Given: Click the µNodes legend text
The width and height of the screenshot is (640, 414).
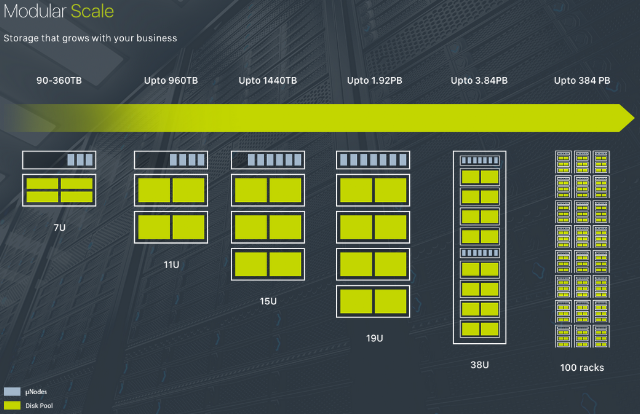Looking at the screenshot, I should click(x=36, y=392).
